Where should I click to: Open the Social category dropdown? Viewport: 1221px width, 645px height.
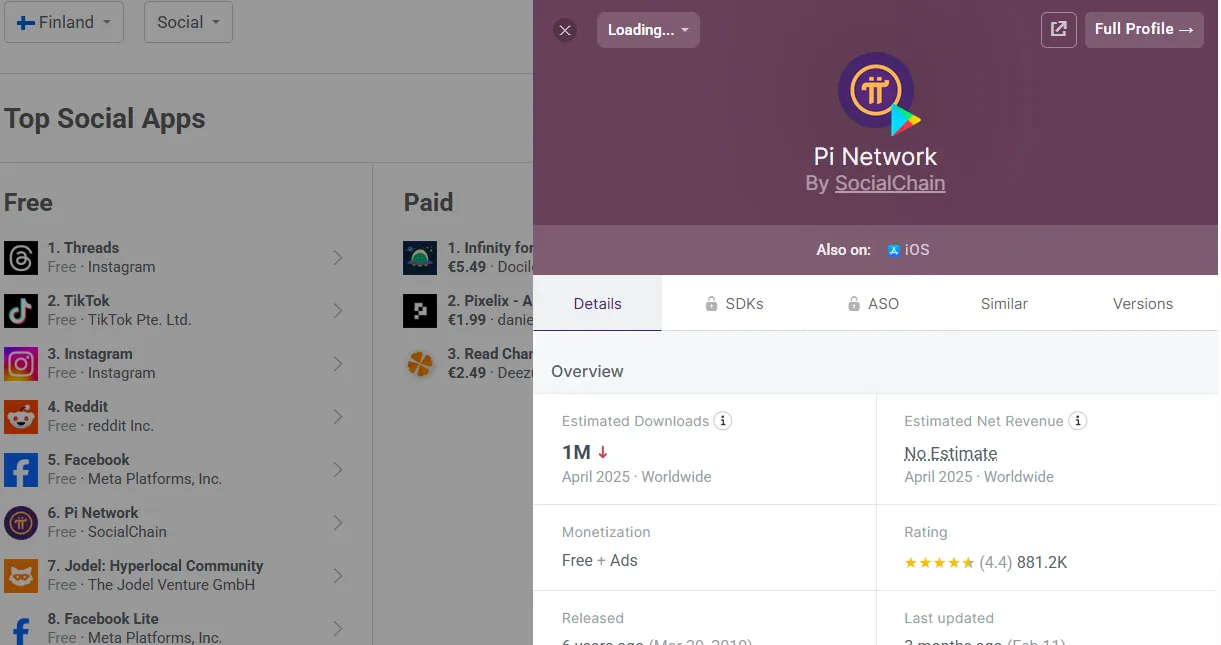188,22
